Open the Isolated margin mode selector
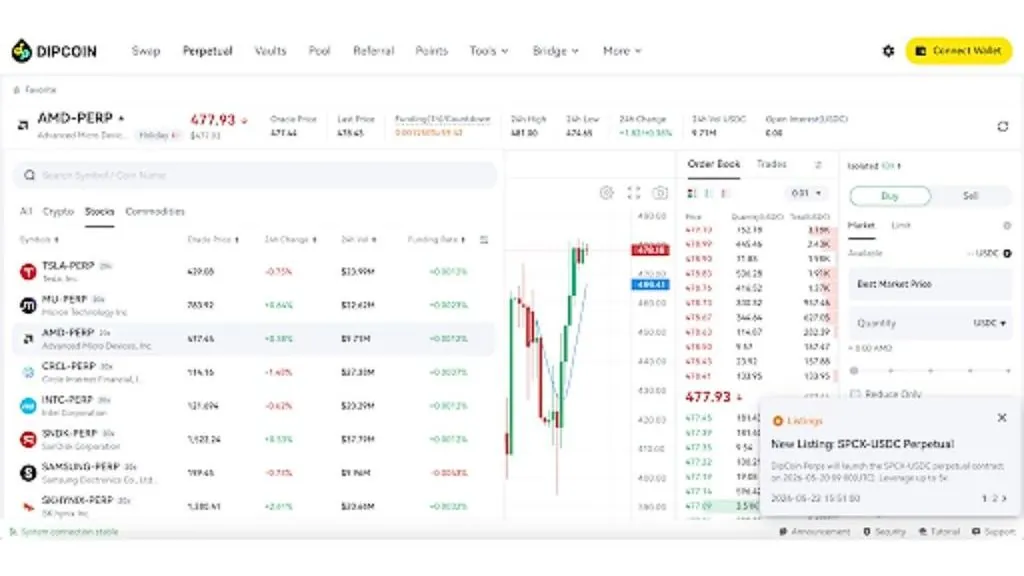1024x576 pixels. [x=874, y=166]
